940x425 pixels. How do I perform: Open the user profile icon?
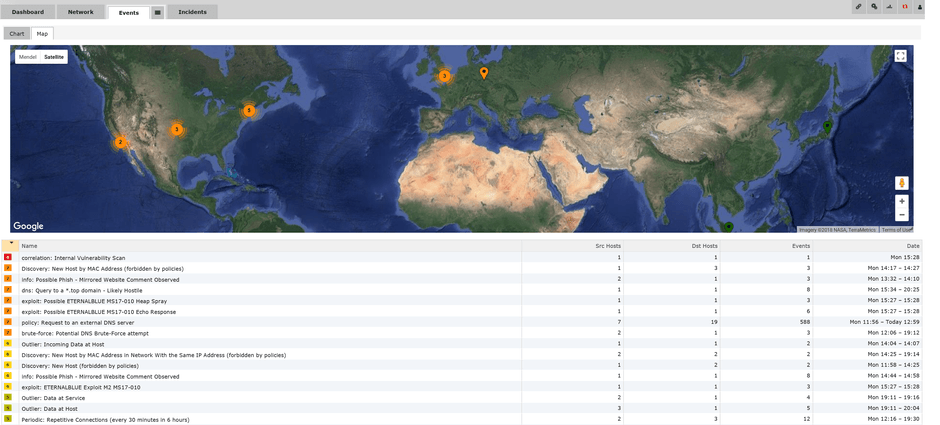pyautogui.click(x=919, y=7)
